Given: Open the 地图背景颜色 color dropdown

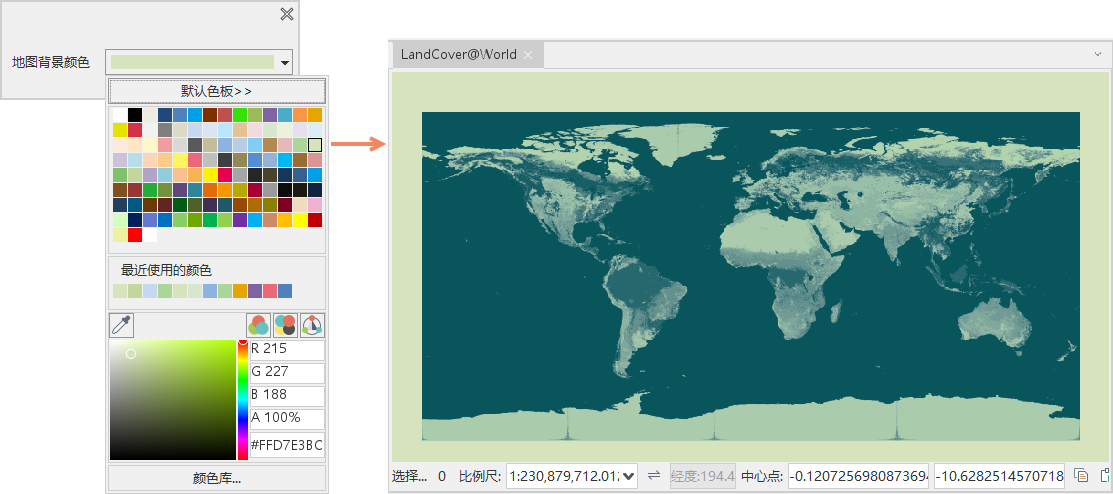Looking at the screenshot, I should point(285,63).
